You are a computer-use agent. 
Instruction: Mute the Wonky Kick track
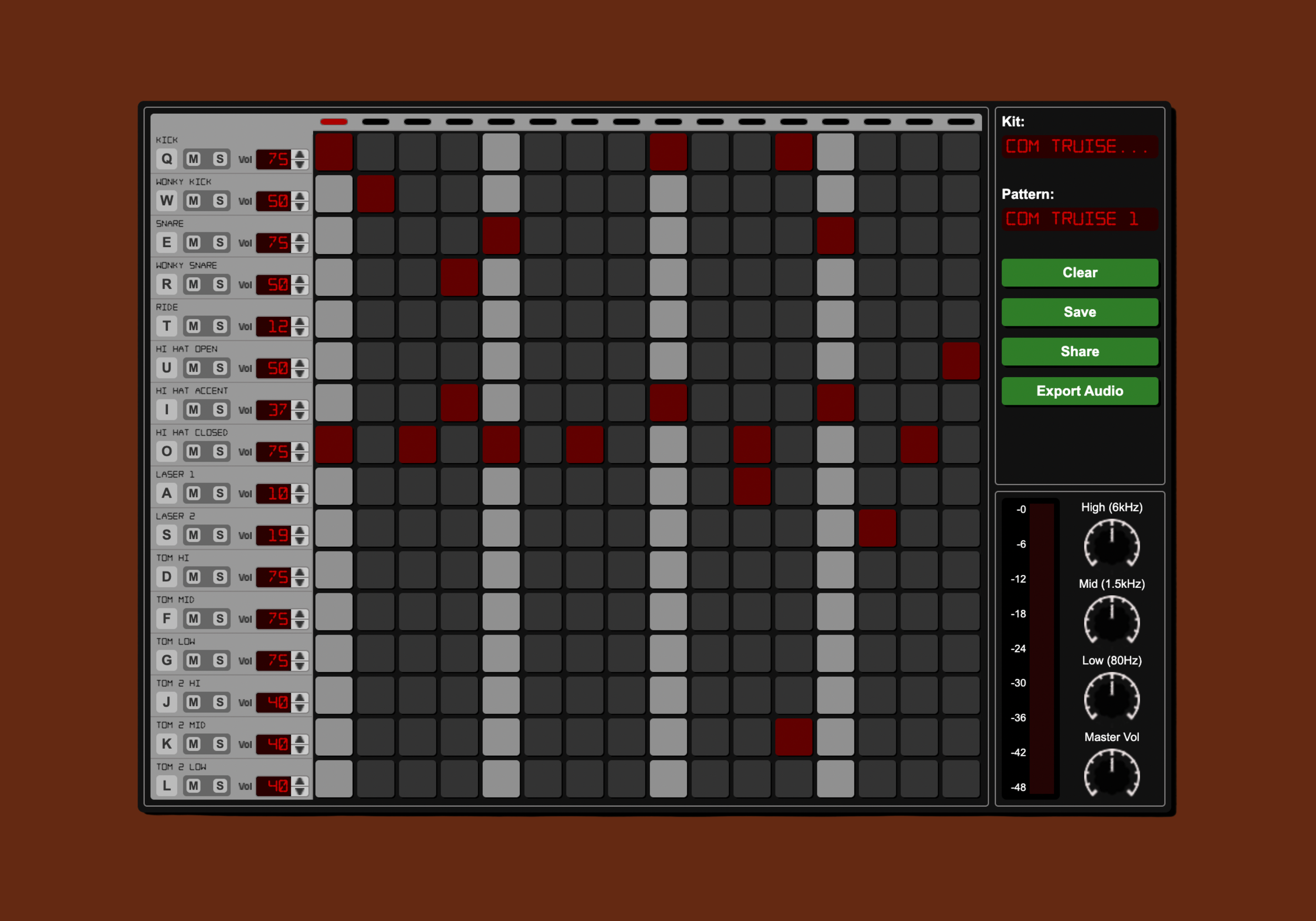pyautogui.click(x=194, y=201)
